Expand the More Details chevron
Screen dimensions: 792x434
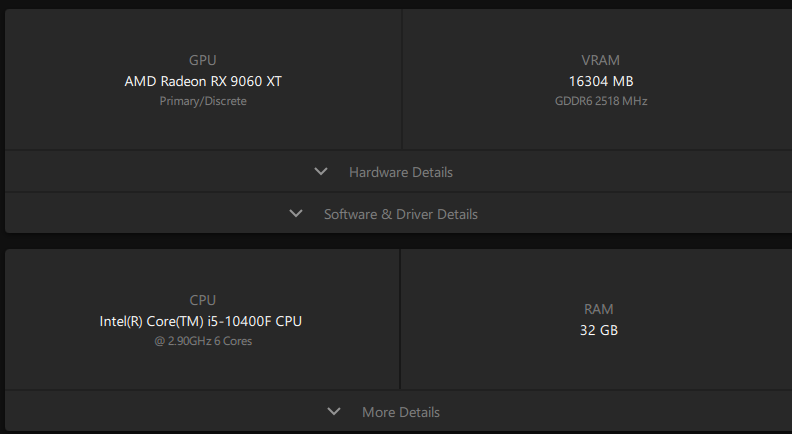(334, 412)
